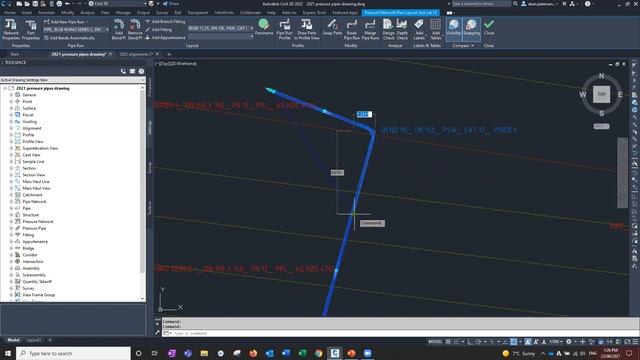The height and width of the screenshot is (360, 640).
Task: Open the Add New Pipe Run dropdown
Action: click(x=66, y=22)
